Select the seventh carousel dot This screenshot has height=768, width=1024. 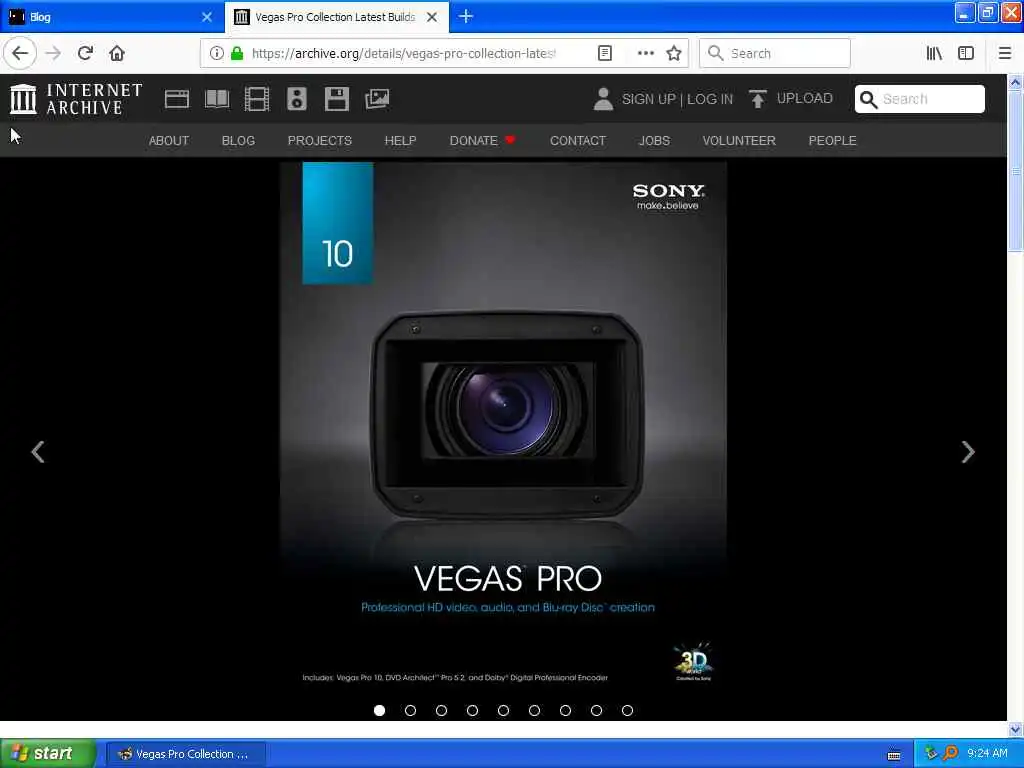click(x=566, y=711)
